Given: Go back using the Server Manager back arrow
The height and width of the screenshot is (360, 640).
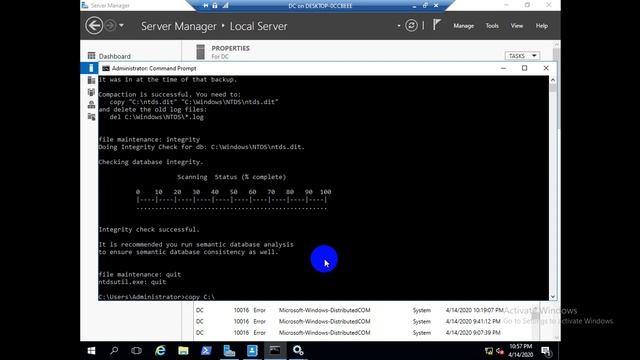Looking at the screenshot, I should click(94, 25).
